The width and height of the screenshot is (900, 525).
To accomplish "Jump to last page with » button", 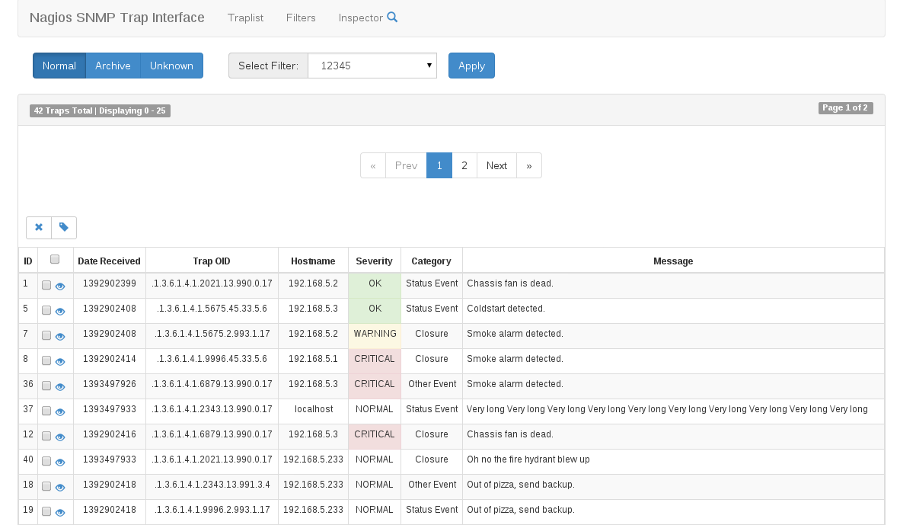I will tap(529, 165).
